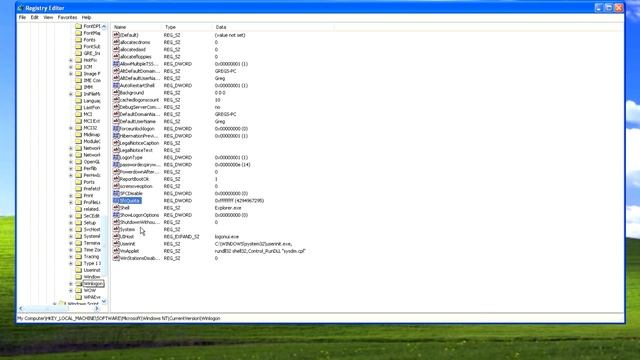Viewport: 640px width, 360px height.
Task: Expand the HotFix key in tree
Action: [x=71, y=60]
